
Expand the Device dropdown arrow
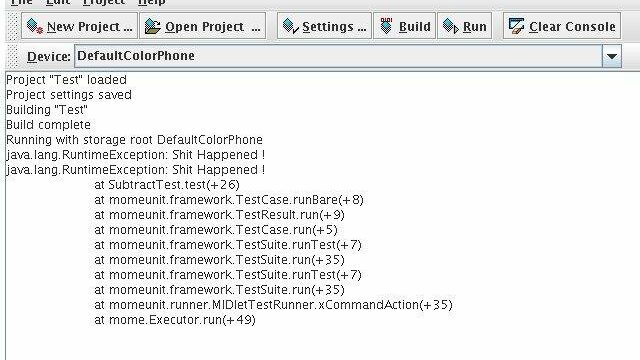coord(611,56)
